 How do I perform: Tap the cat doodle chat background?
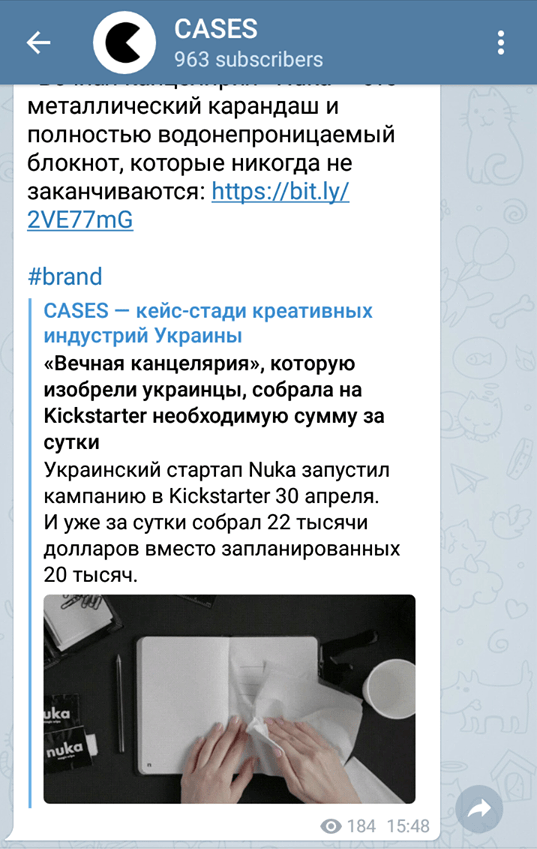click(490, 135)
